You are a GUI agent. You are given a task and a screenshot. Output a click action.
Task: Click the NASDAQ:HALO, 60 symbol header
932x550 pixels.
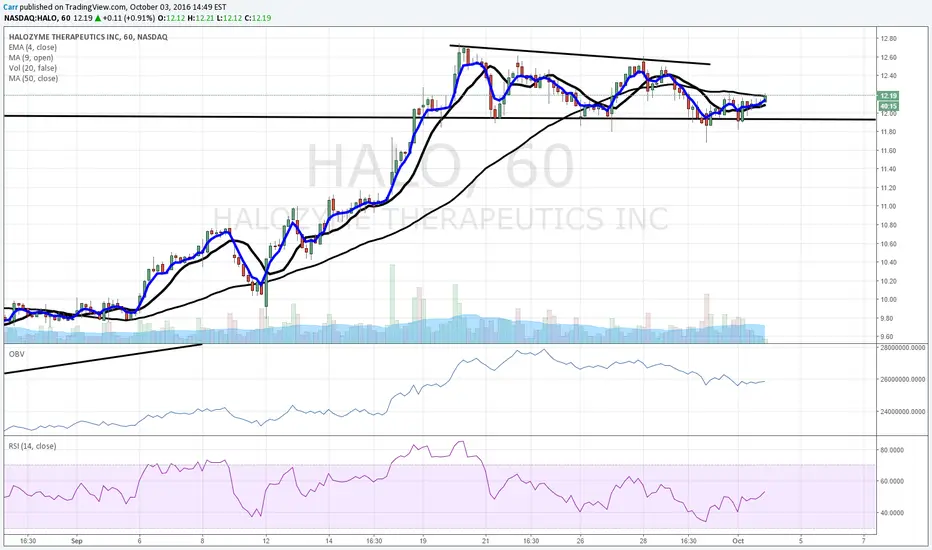[x=37, y=18]
